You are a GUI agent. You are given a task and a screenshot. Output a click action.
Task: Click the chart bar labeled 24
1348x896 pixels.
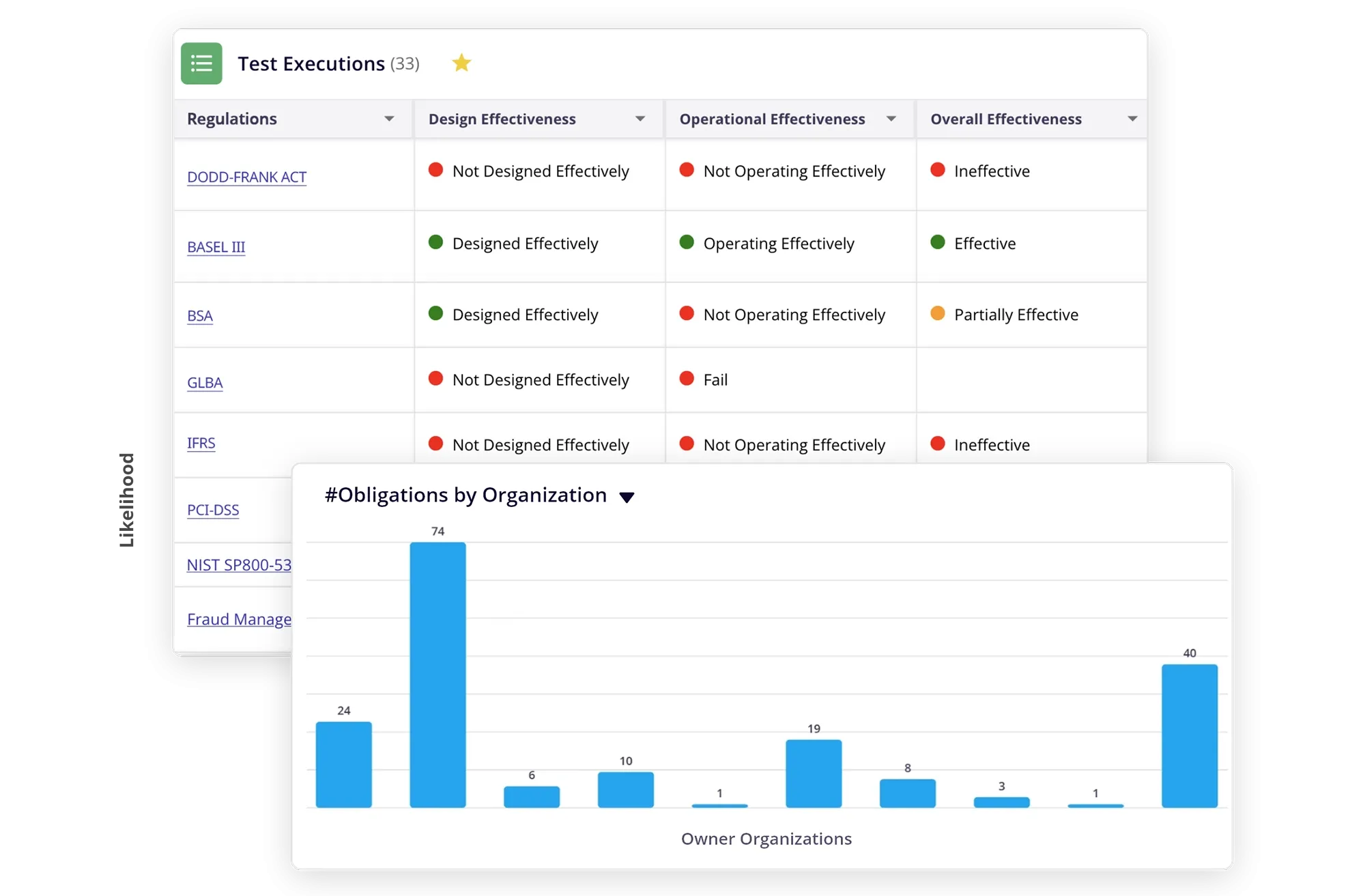click(x=343, y=764)
